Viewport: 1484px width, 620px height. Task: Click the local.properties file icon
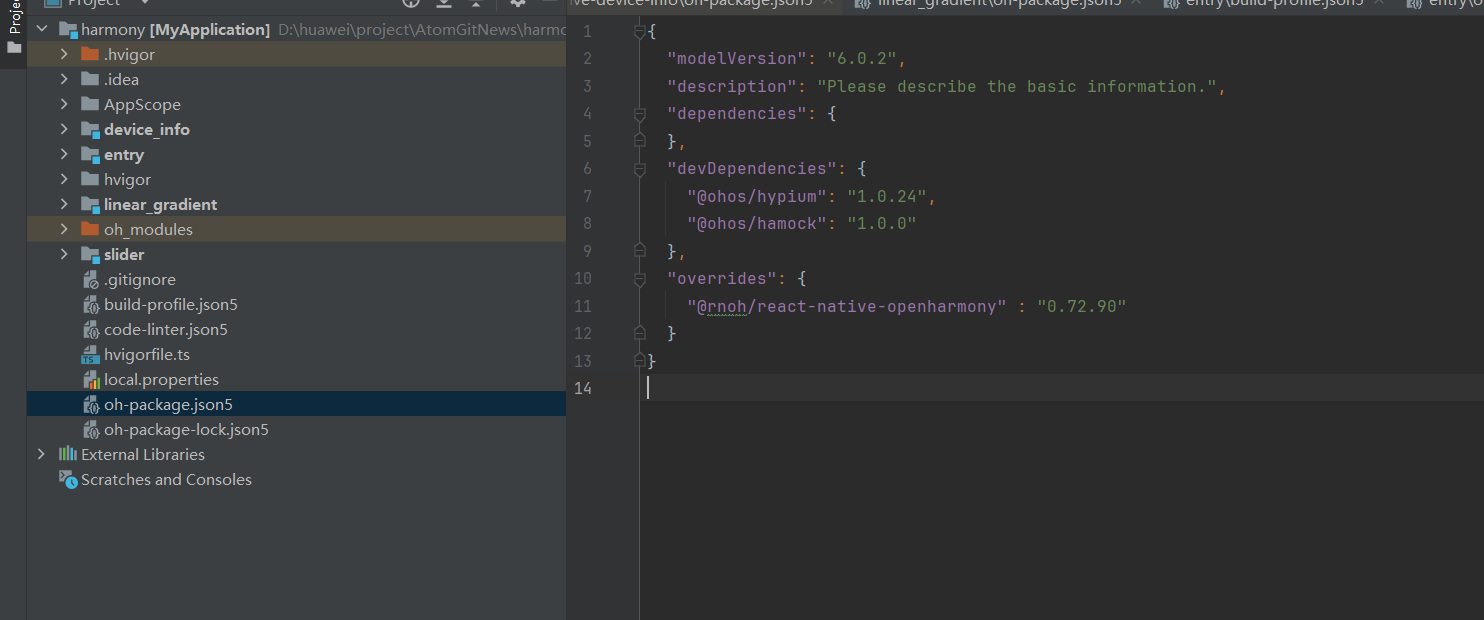pyautogui.click(x=90, y=380)
